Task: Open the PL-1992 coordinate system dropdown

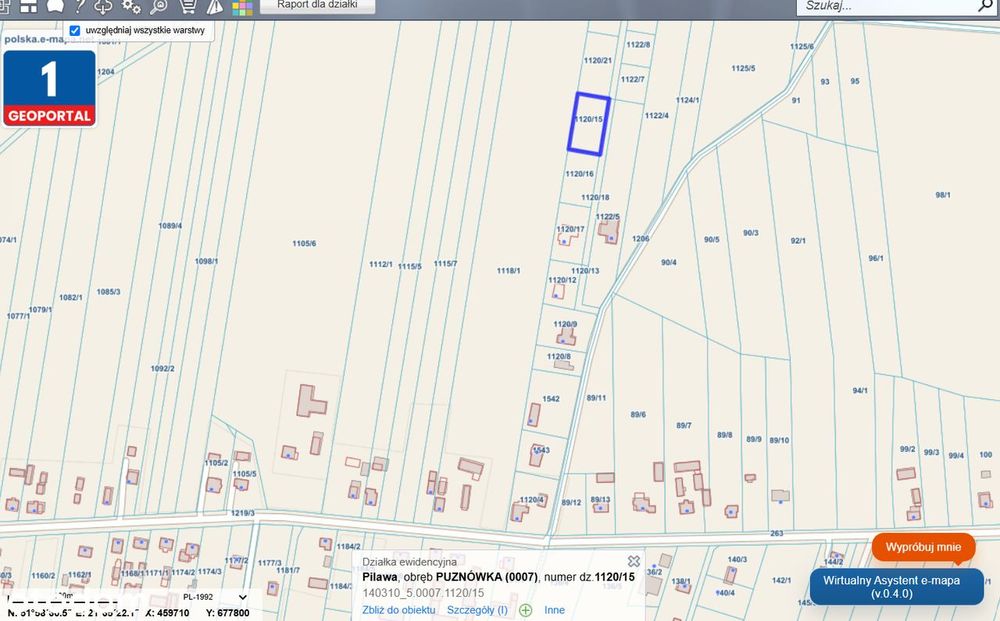Action: (x=214, y=597)
